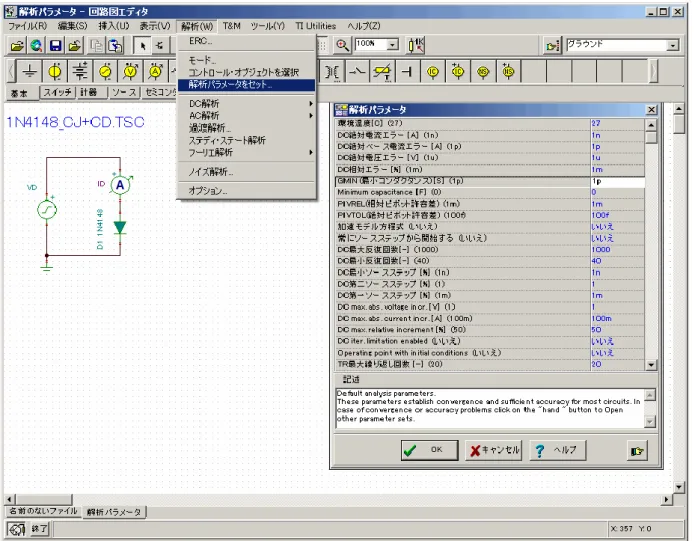Pick the +IC component icon
Screen dimensions: 695x541
click(458, 71)
